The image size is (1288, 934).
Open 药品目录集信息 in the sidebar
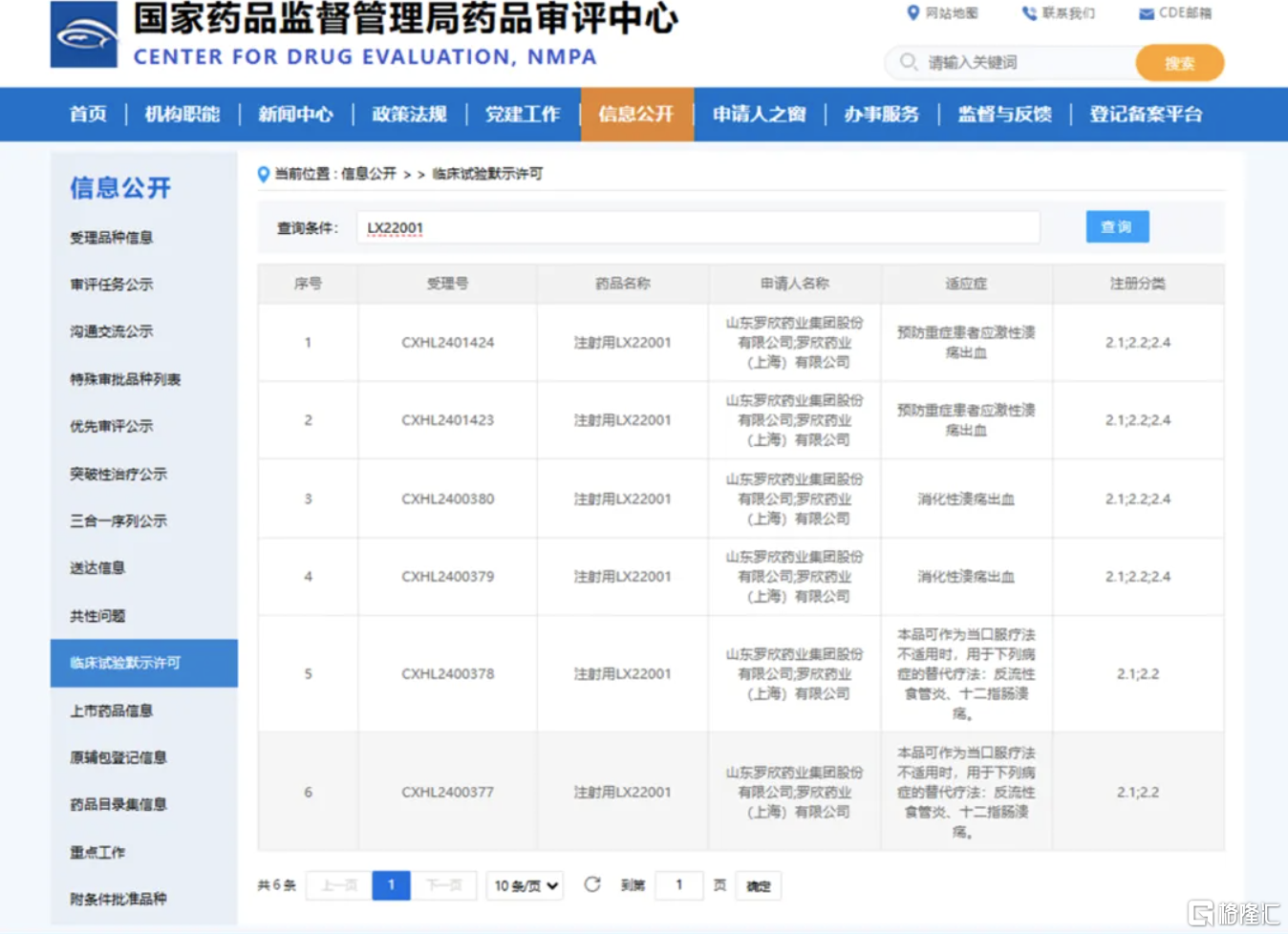(x=118, y=804)
